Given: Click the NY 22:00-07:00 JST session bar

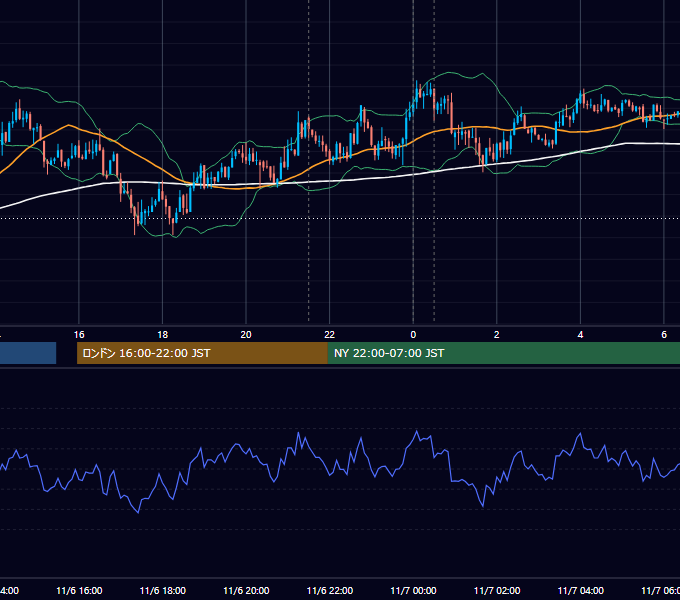Looking at the screenshot, I should [x=503, y=353].
